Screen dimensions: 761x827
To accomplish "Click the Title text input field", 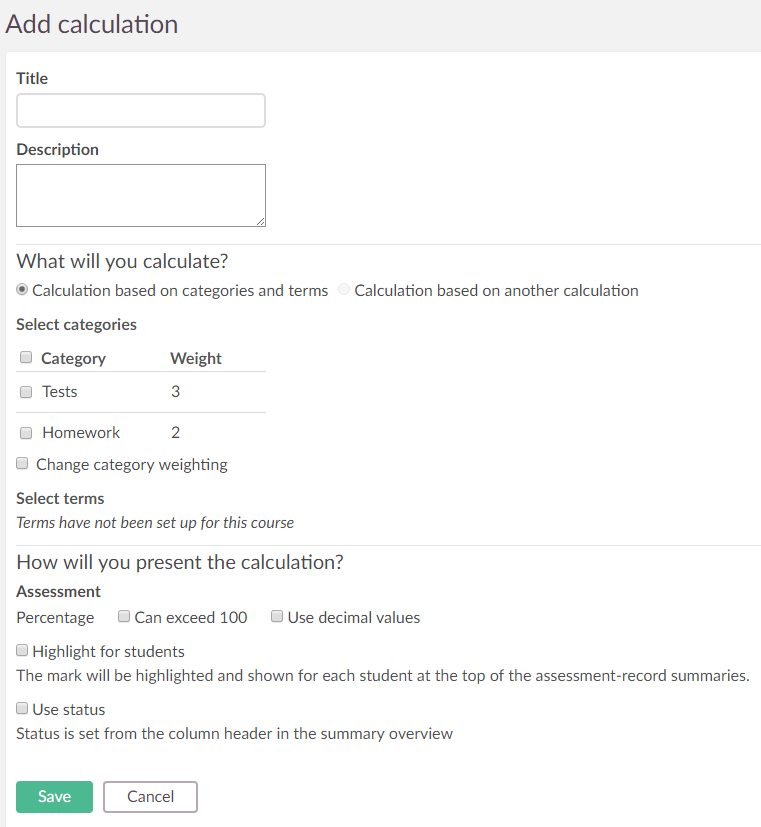I will [x=141, y=111].
